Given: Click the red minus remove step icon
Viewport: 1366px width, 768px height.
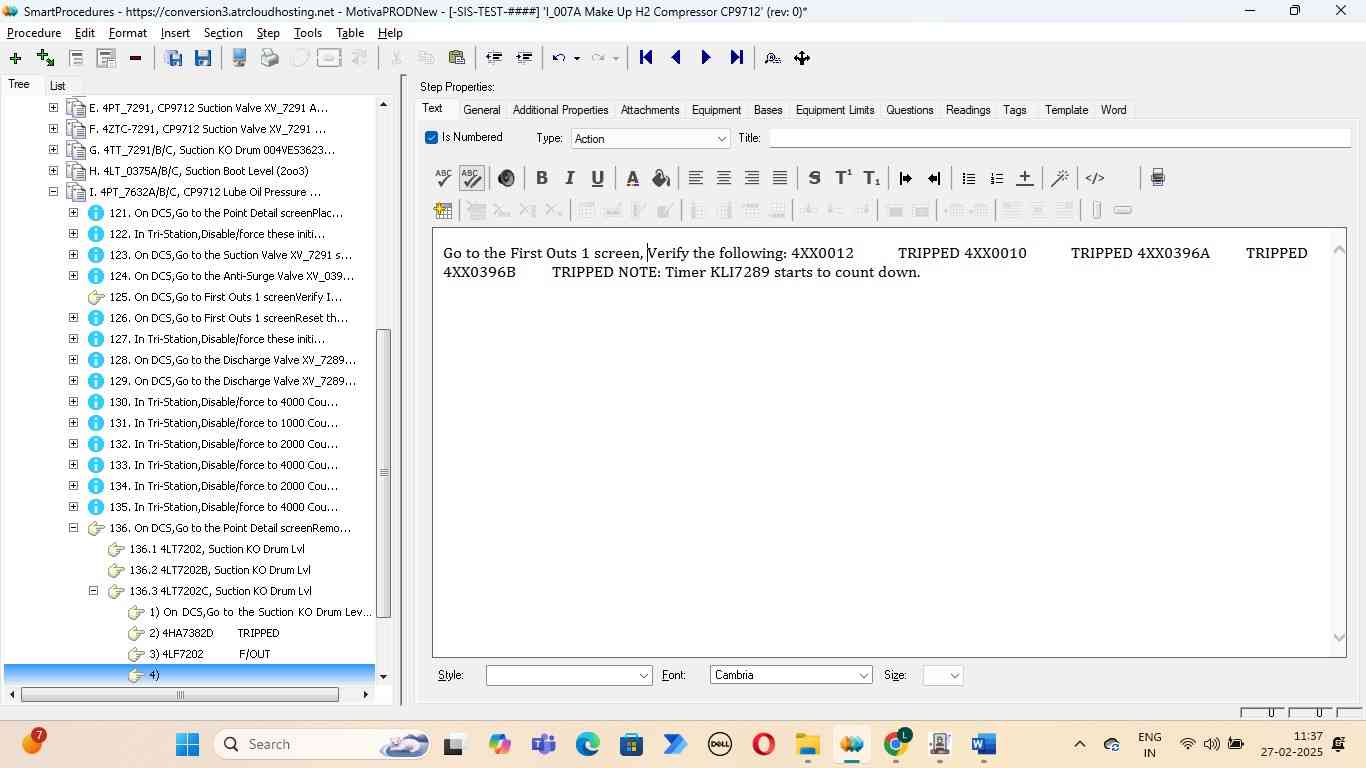Looking at the screenshot, I should (x=135, y=58).
